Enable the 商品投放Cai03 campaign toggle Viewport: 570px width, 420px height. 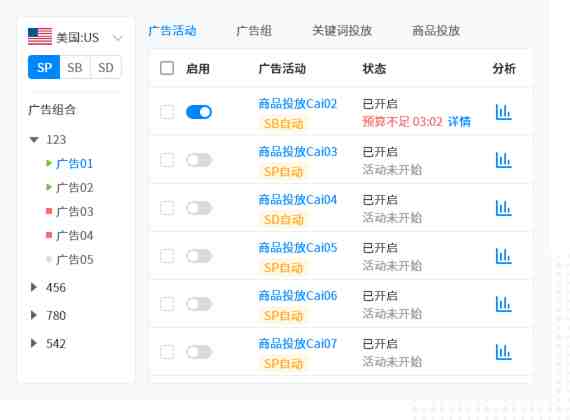pyautogui.click(x=199, y=160)
